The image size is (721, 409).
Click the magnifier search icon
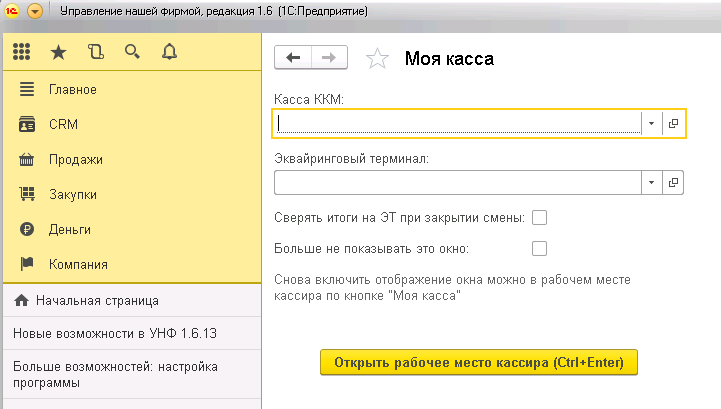pyautogui.click(x=132, y=52)
